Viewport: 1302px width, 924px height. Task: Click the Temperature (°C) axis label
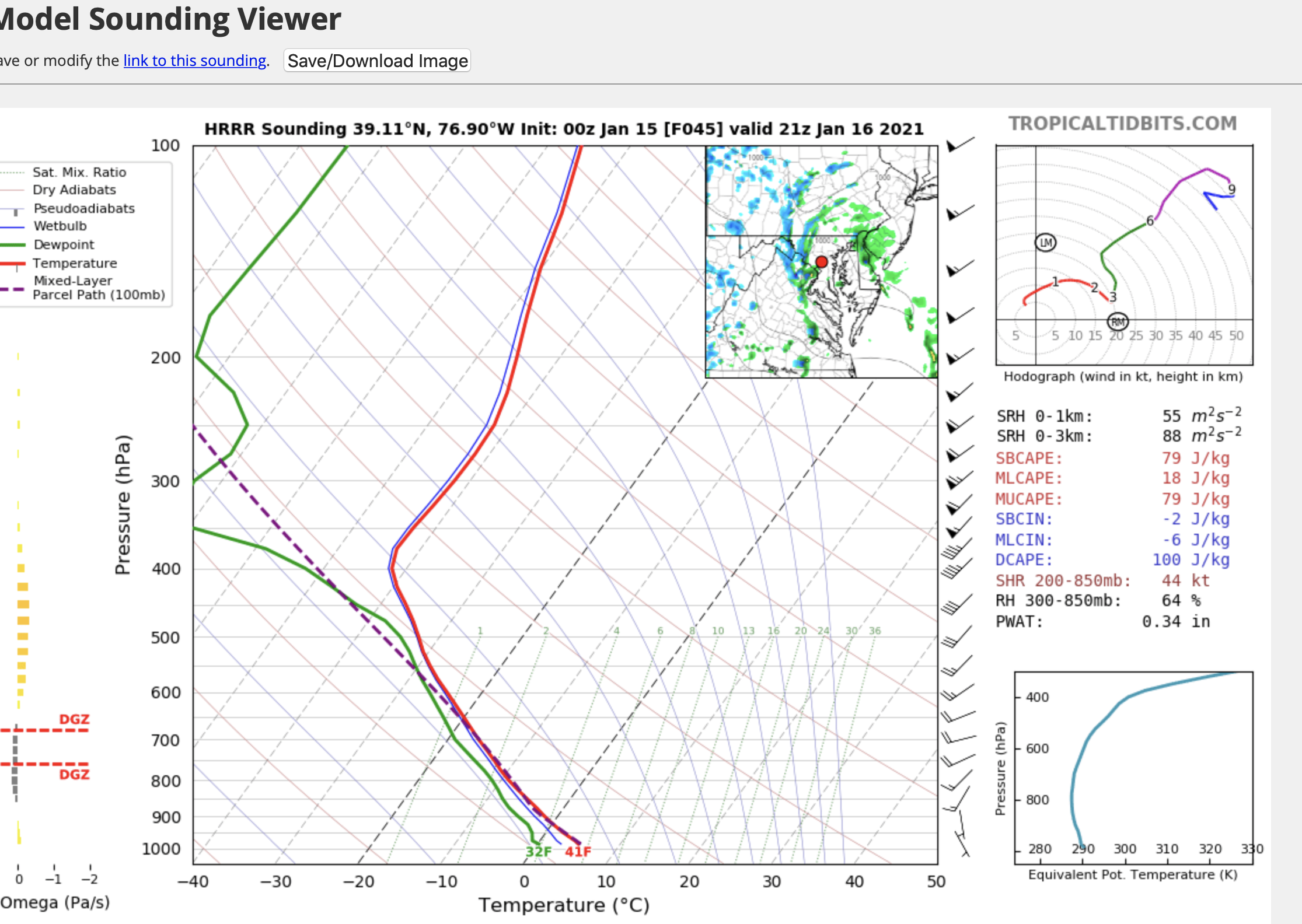tap(564, 905)
